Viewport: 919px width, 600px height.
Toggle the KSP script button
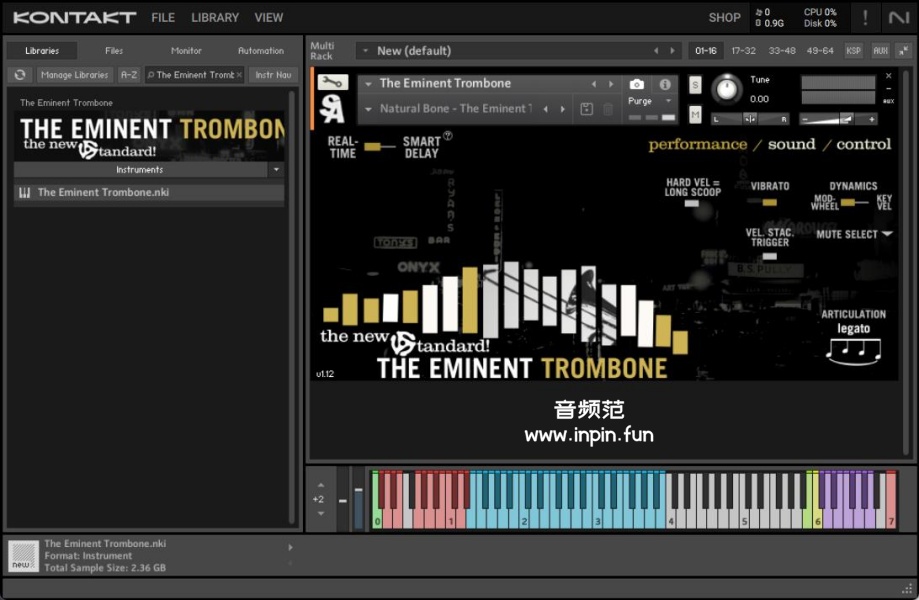pyautogui.click(x=853, y=51)
